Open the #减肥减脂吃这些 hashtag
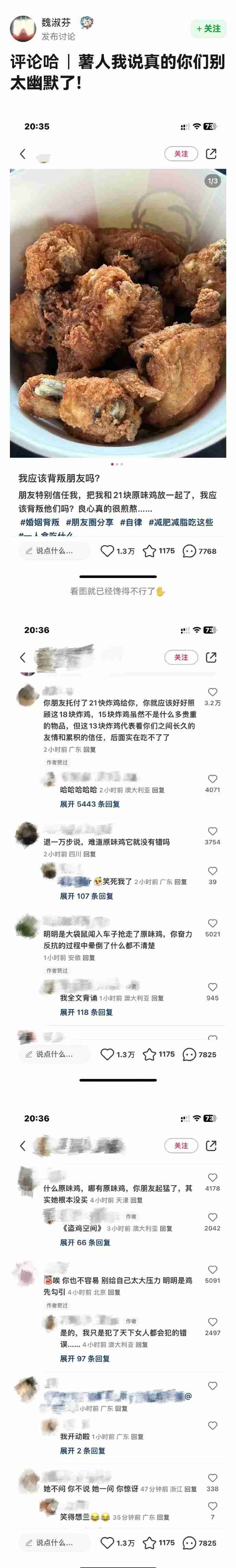This screenshot has height=1568, width=236. pyautogui.click(x=181, y=522)
